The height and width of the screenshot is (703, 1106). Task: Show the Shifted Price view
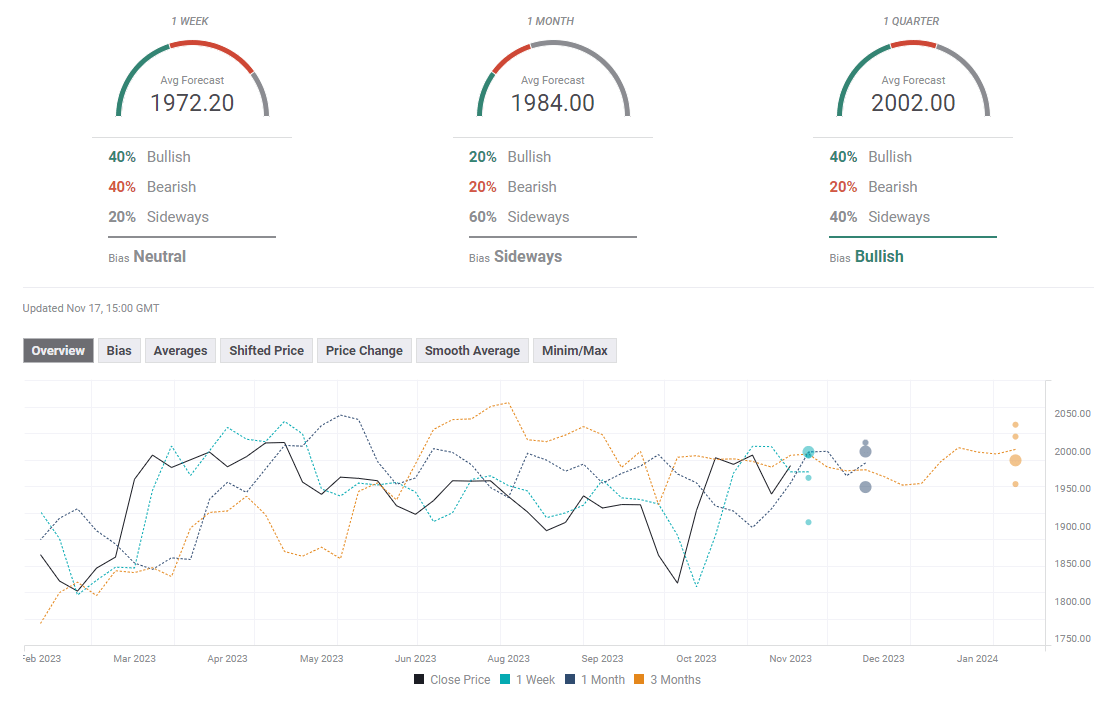tap(267, 350)
